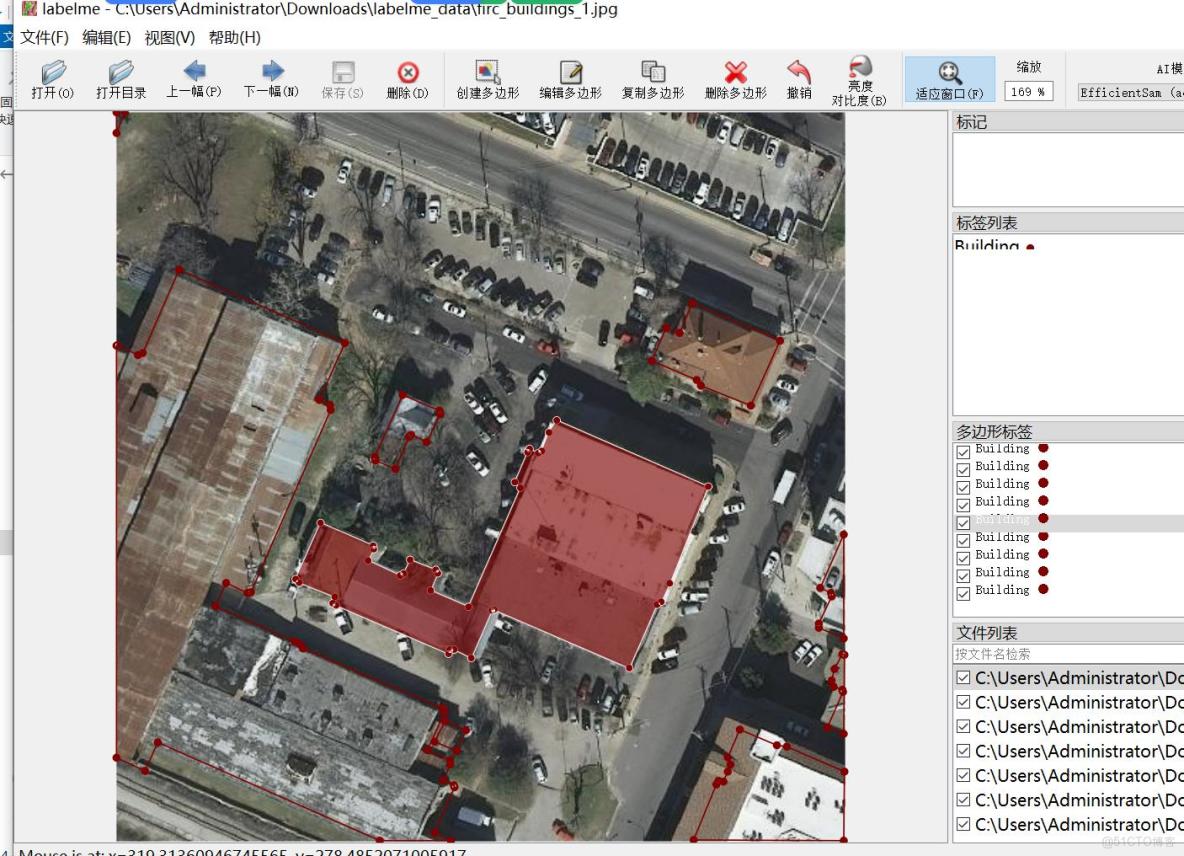
Task: Click the Open file (打开) toolbar icon
Action: pos(52,72)
